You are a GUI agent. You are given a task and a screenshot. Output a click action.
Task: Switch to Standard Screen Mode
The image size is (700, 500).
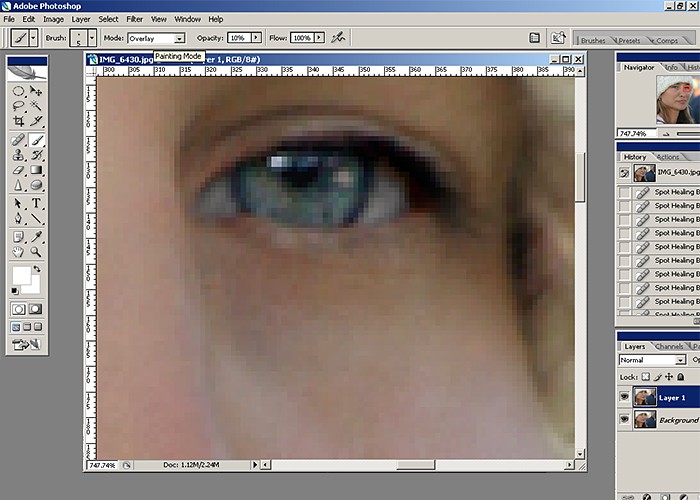pyautogui.click(x=16, y=327)
